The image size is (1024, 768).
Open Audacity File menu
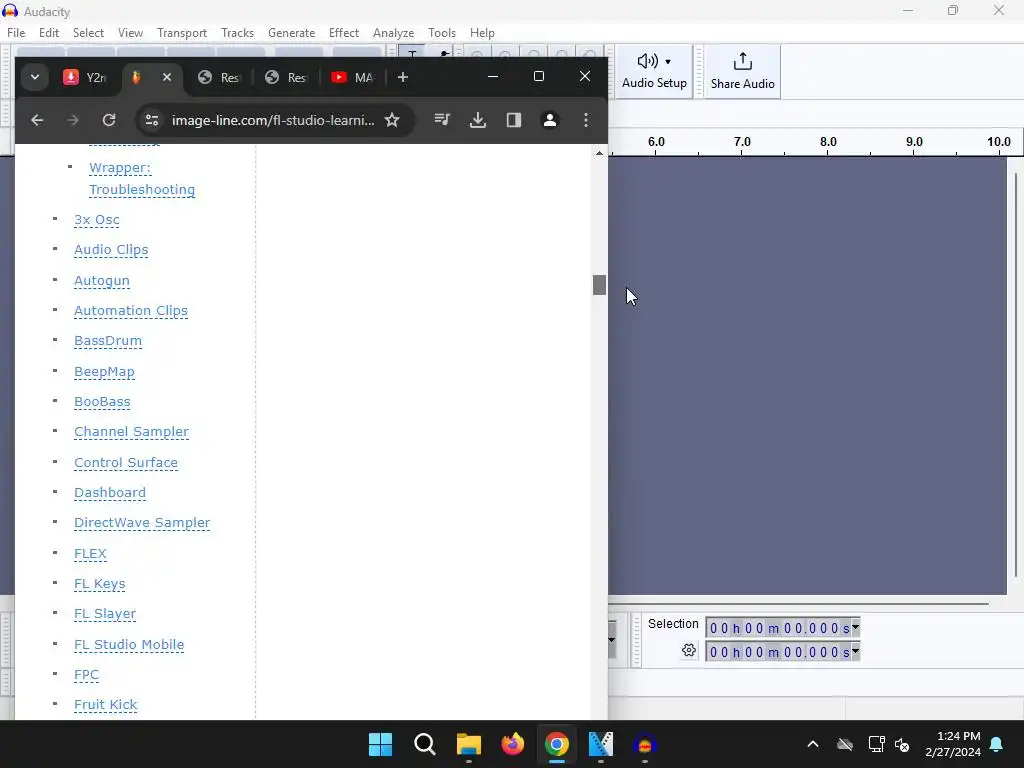tap(16, 33)
